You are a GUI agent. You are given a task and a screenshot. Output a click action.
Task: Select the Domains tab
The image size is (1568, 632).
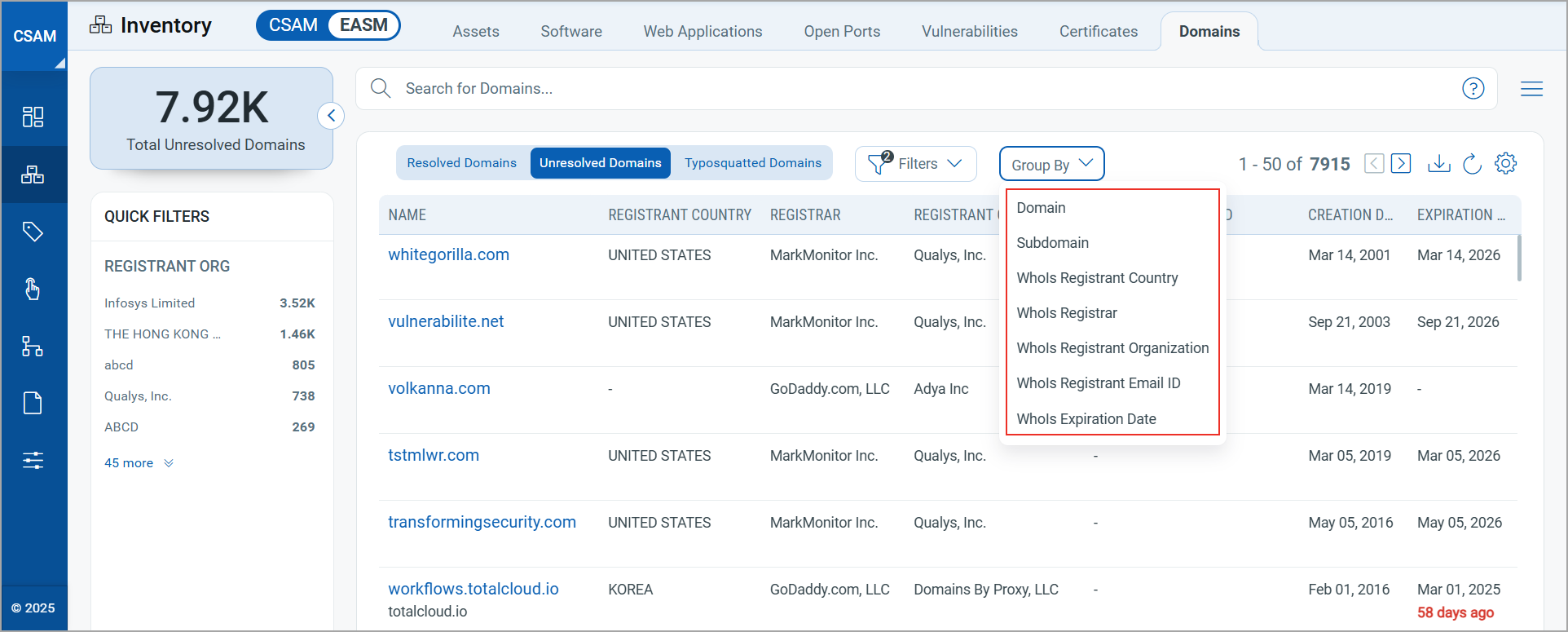1209,32
